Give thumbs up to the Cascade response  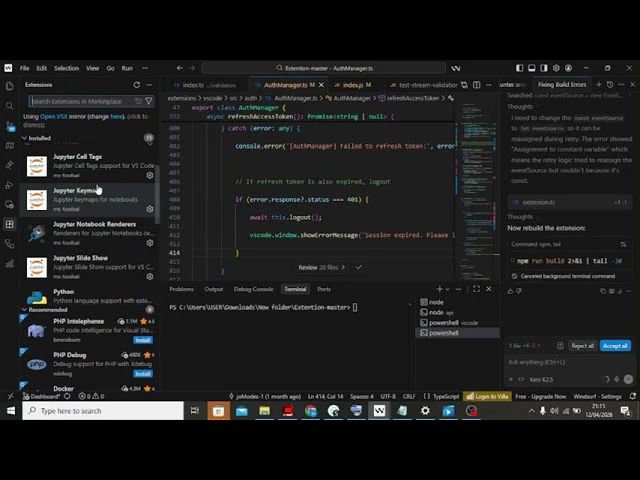pyautogui.click(x=510, y=291)
